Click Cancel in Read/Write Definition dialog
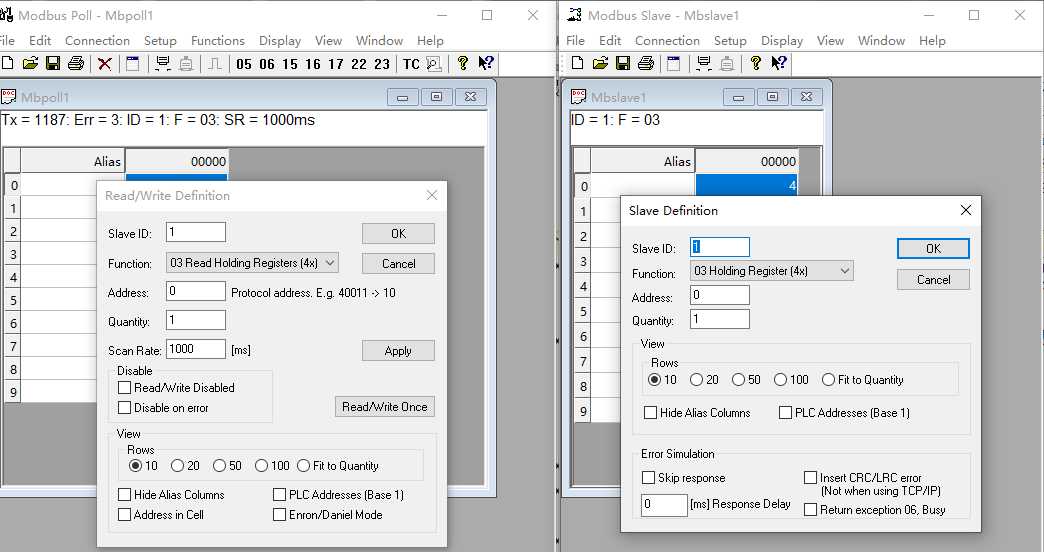Image resolution: width=1044 pixels, height=552 pixels. (x=398, y=264)
